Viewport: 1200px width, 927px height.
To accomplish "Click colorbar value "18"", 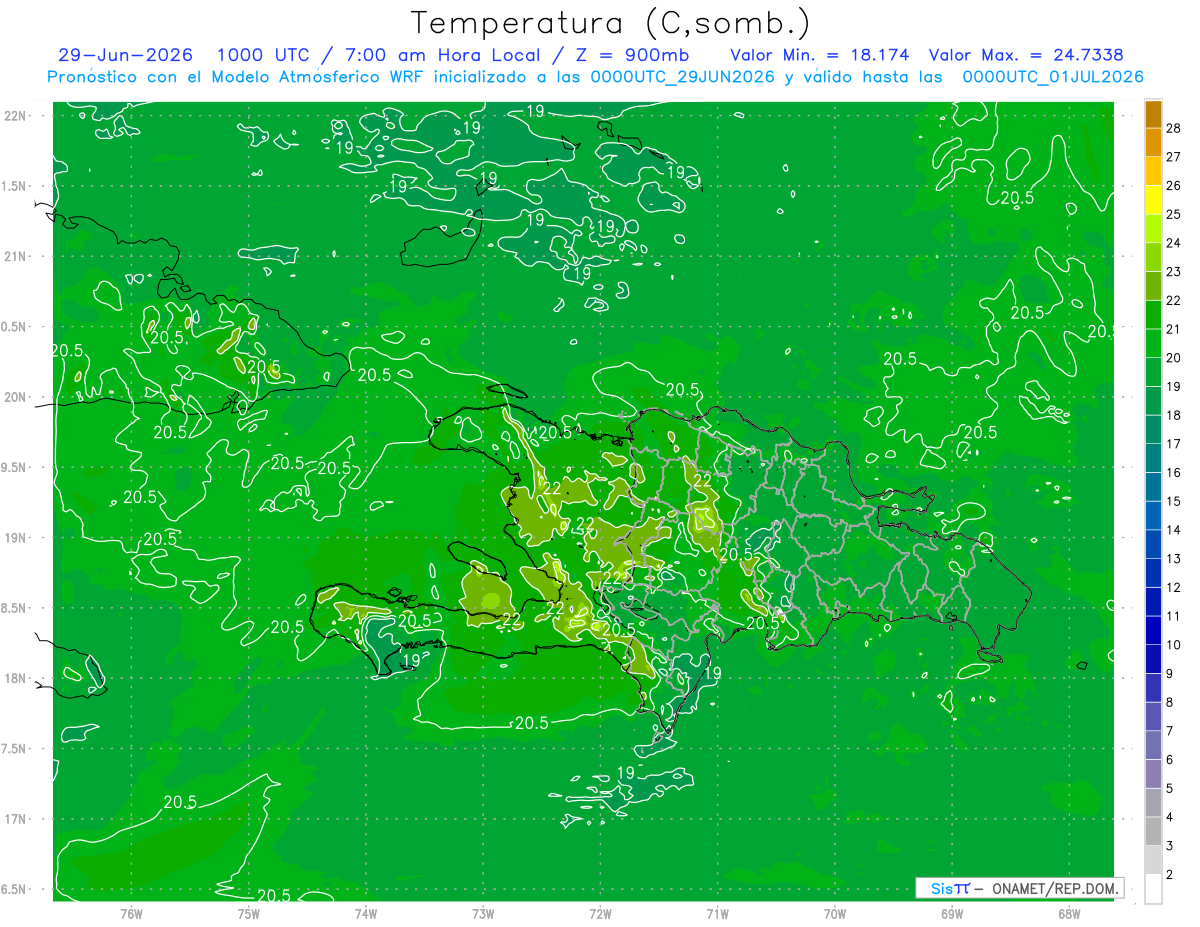I will pos(1173,415).
